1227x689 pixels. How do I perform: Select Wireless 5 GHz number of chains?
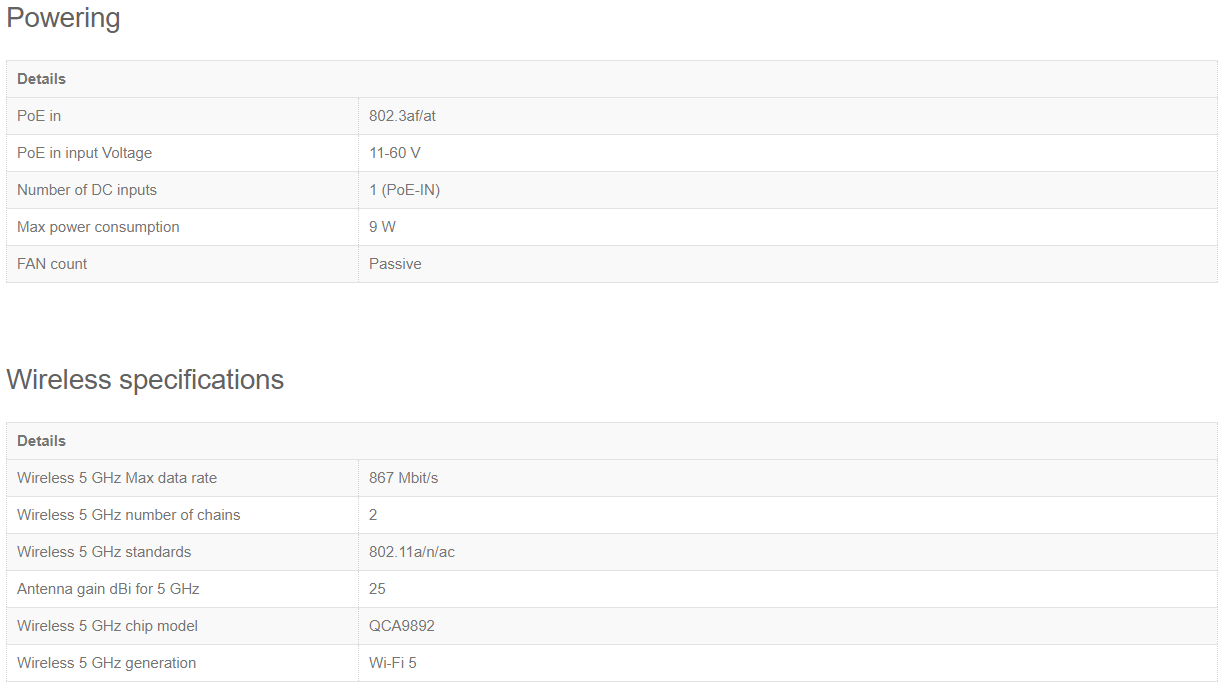click(129, 515)
